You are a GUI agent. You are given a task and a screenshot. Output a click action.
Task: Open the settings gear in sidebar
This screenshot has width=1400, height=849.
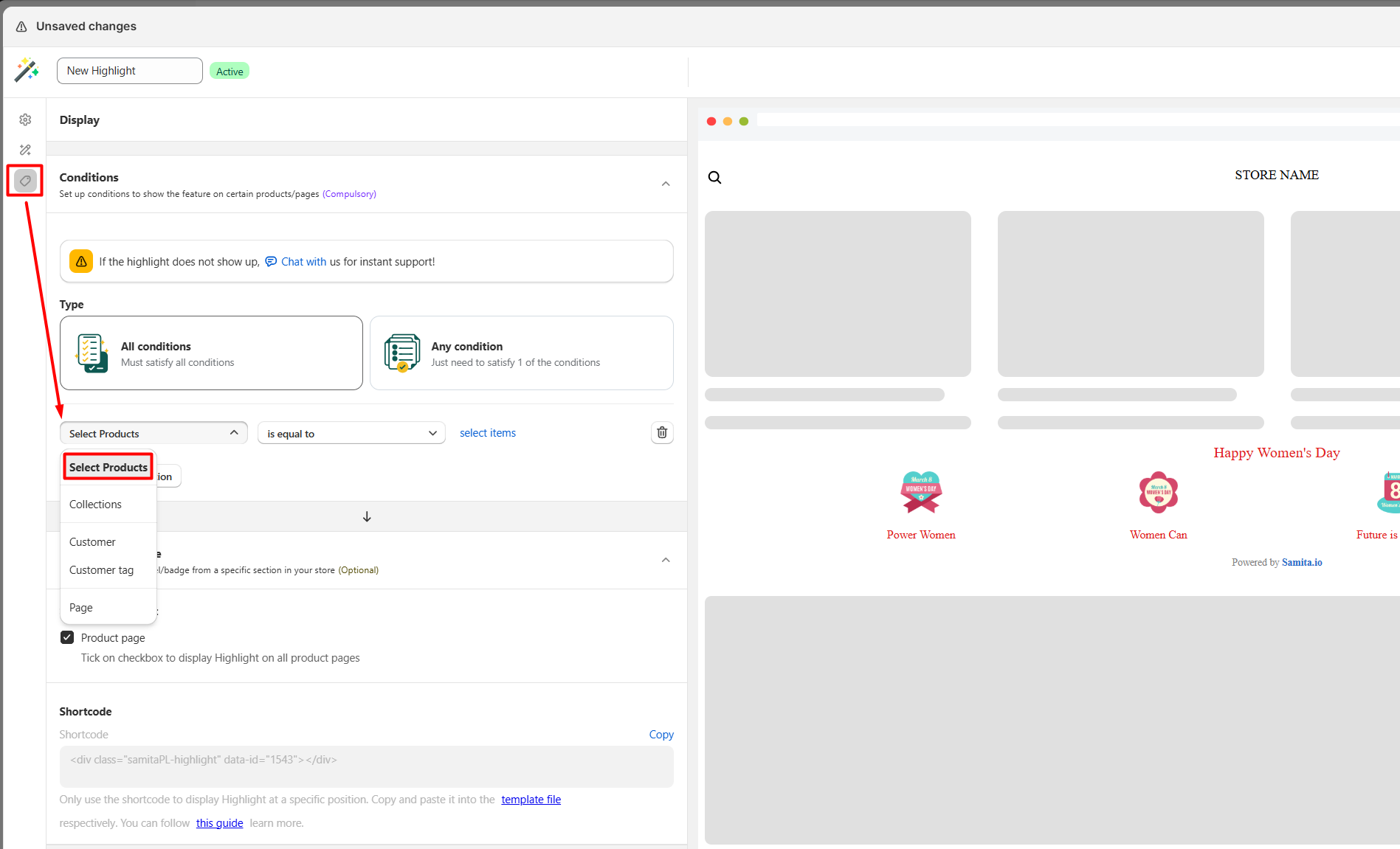(x=25, y=119)
